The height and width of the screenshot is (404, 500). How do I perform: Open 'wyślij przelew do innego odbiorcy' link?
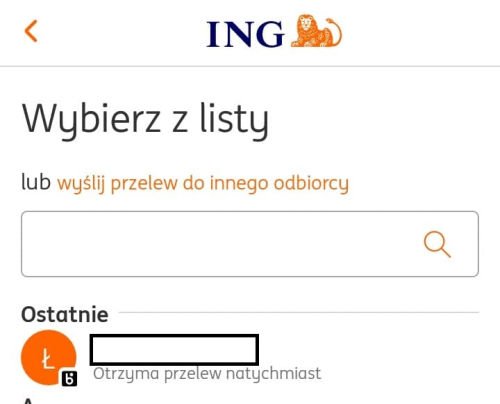click(203, 184)
